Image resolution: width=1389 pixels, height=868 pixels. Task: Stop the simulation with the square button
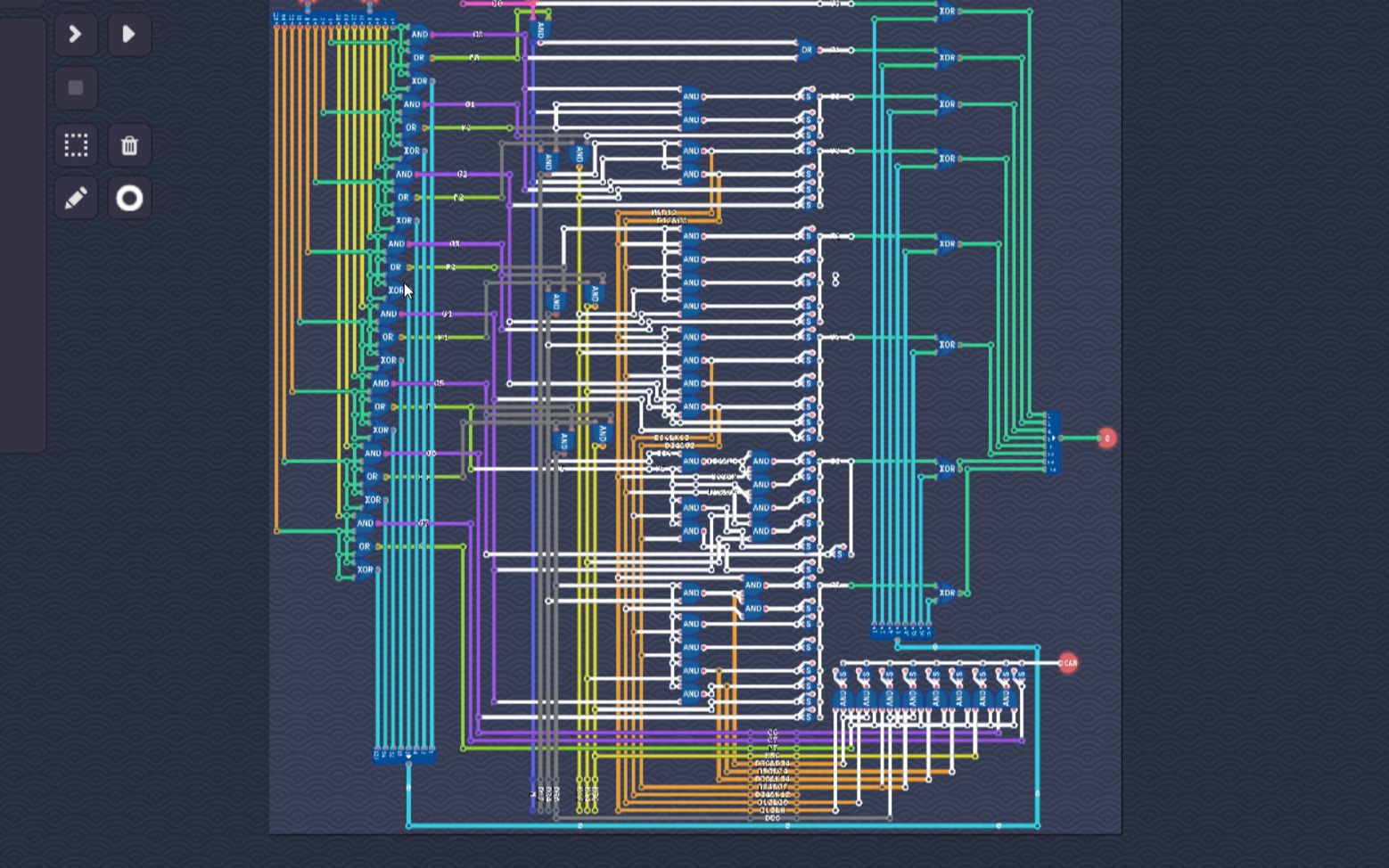[x=76, y=87]
